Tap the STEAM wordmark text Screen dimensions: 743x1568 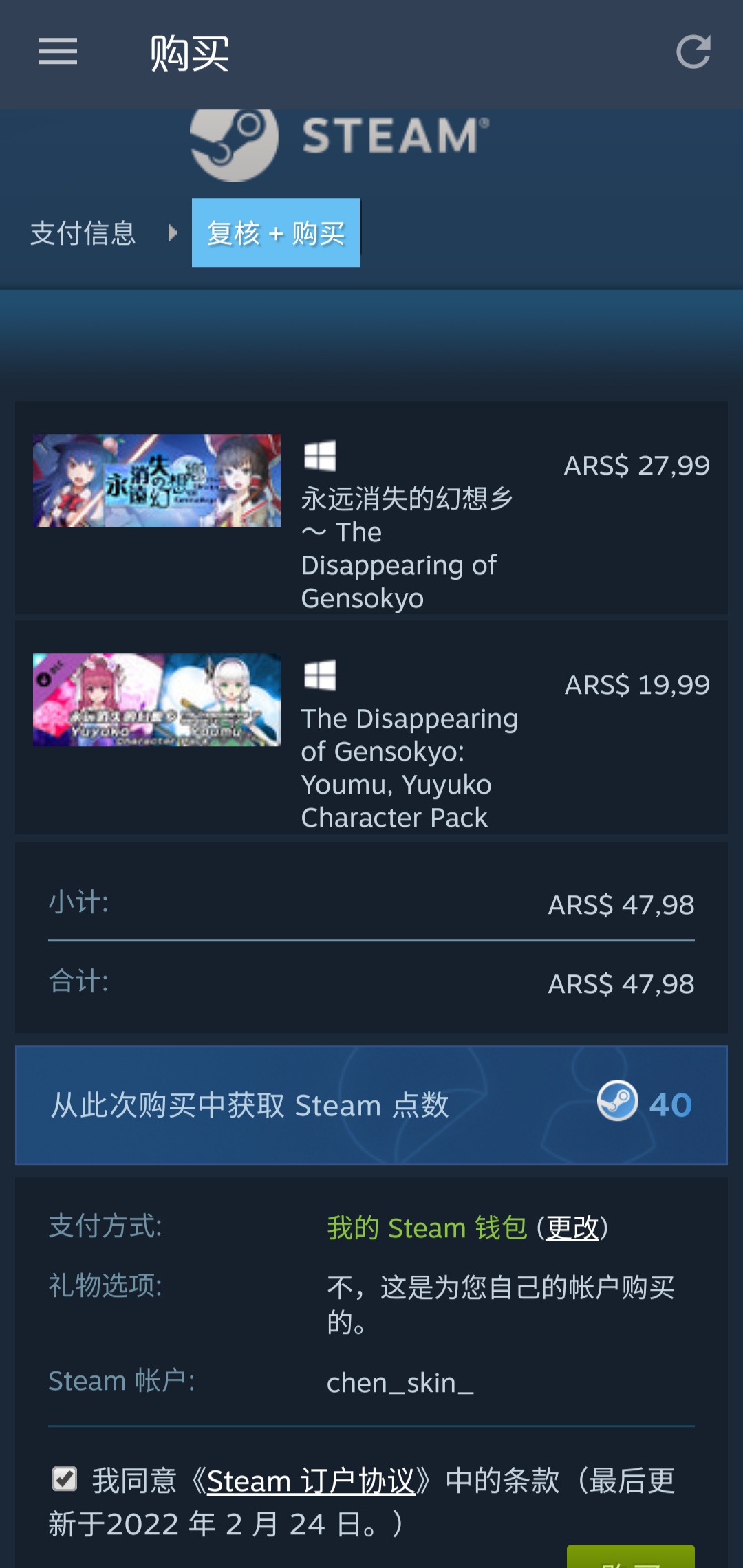(396, 135)
